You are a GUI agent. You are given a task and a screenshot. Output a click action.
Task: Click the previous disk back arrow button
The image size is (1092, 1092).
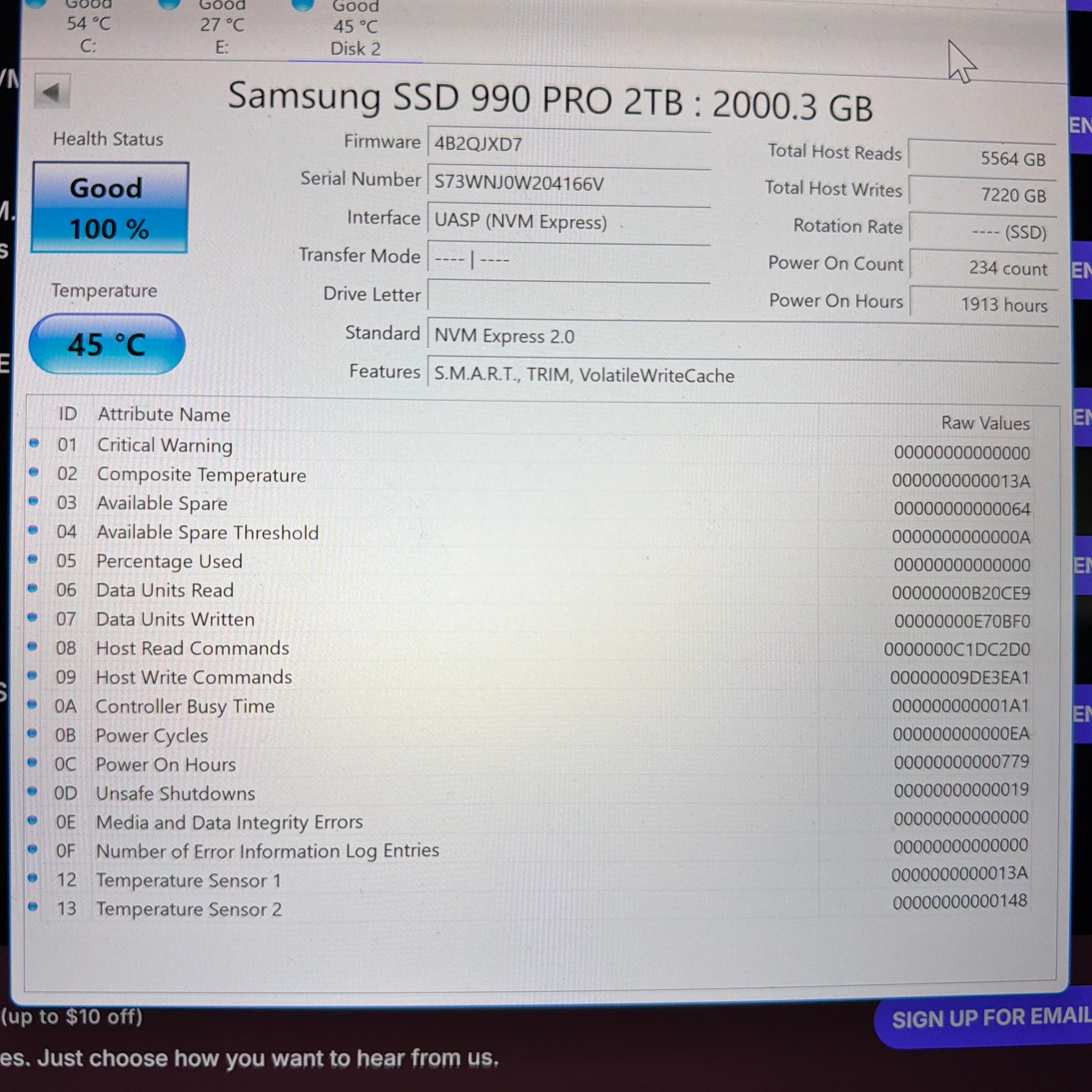point(52,92)
